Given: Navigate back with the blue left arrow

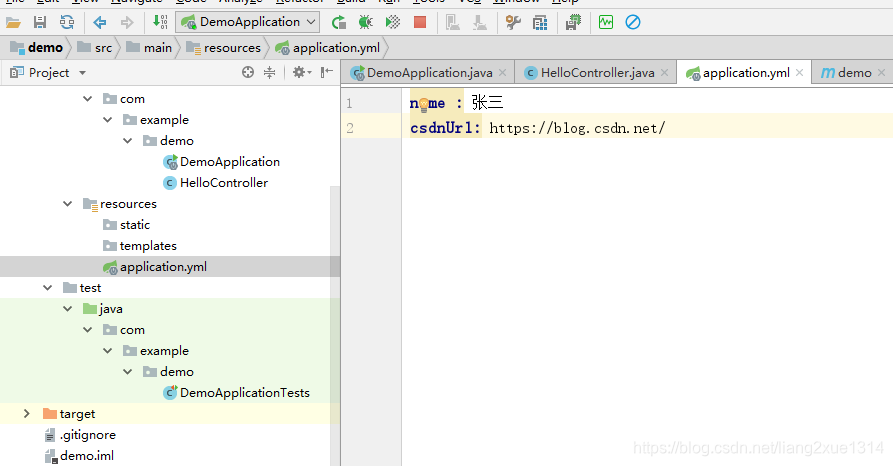Looking at the screenshot, I should (100, 23).
